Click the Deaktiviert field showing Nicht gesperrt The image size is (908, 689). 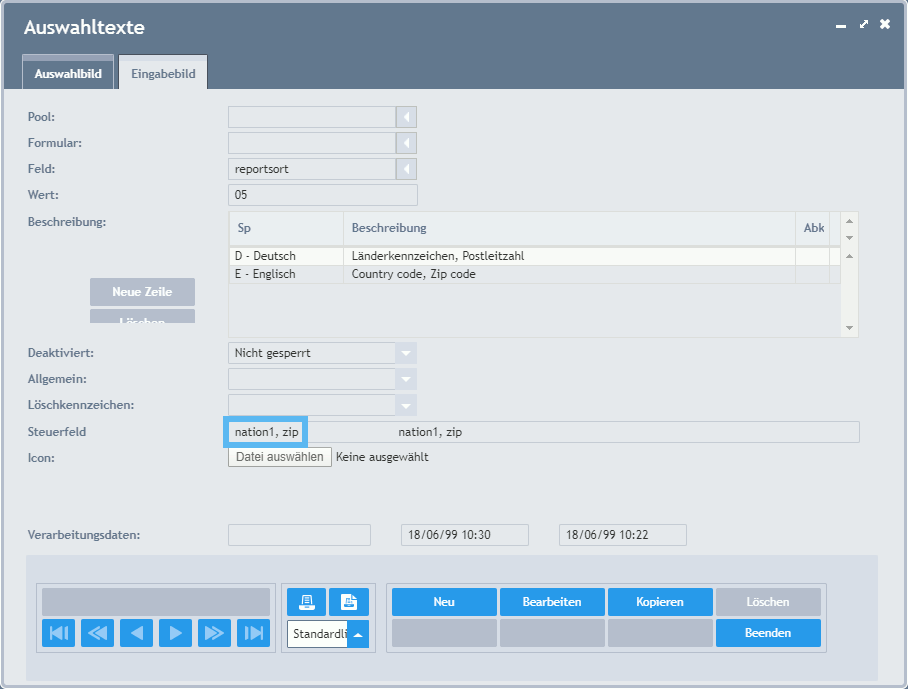(x=312, y=353)
